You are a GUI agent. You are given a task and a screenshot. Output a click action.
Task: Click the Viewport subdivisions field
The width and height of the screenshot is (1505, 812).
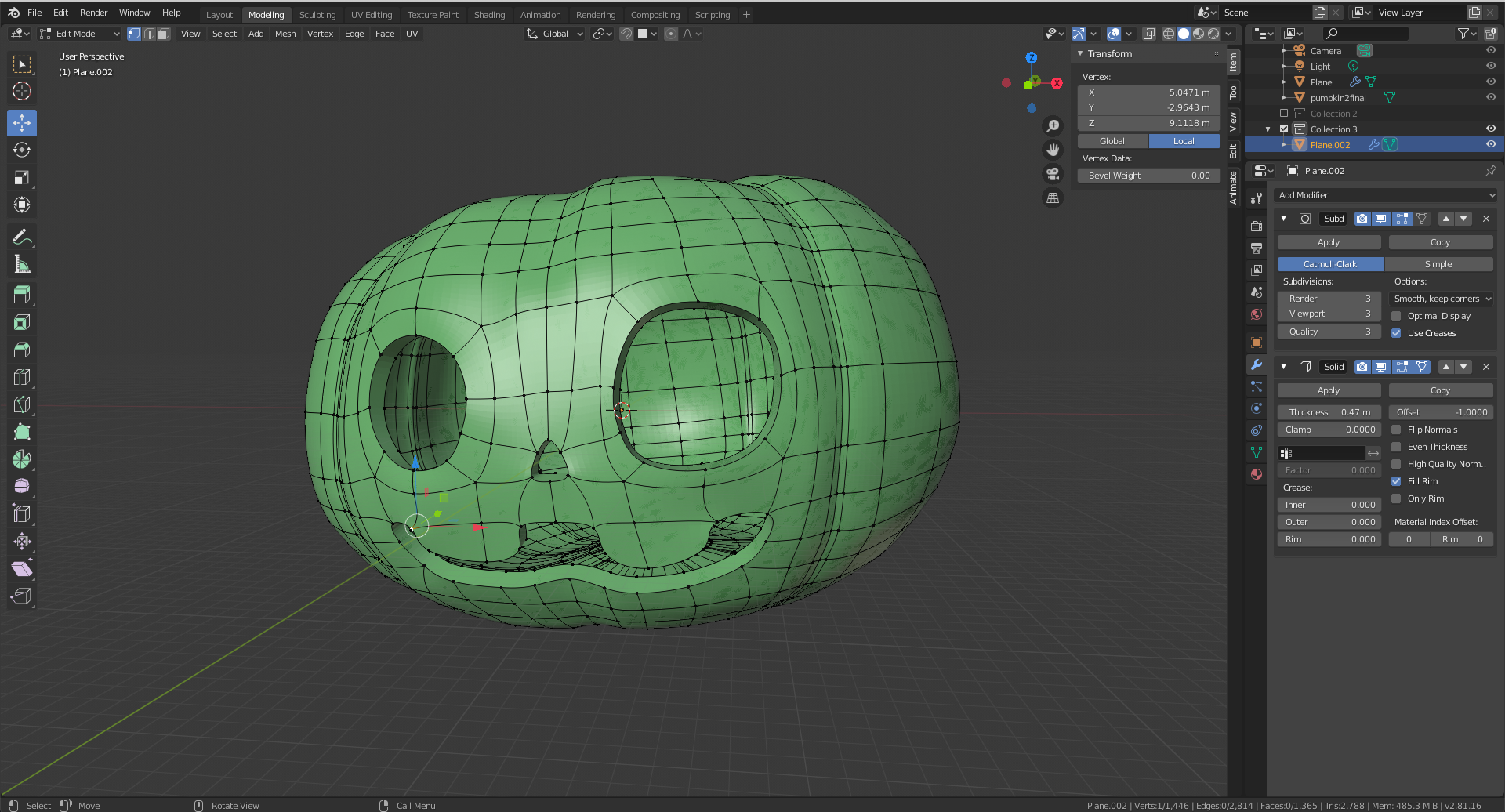pyautogui.click(x=1329, y=314)
